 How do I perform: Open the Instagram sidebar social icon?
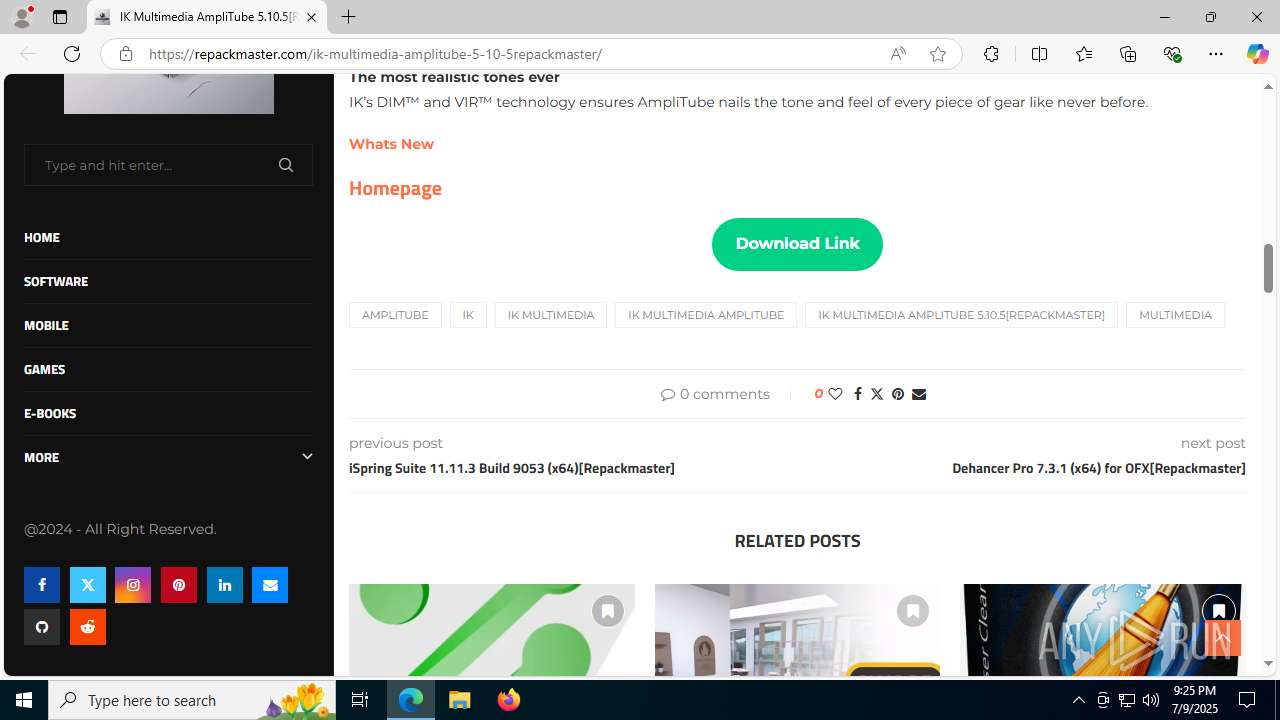pyautogui.click(x=133, y=585)
